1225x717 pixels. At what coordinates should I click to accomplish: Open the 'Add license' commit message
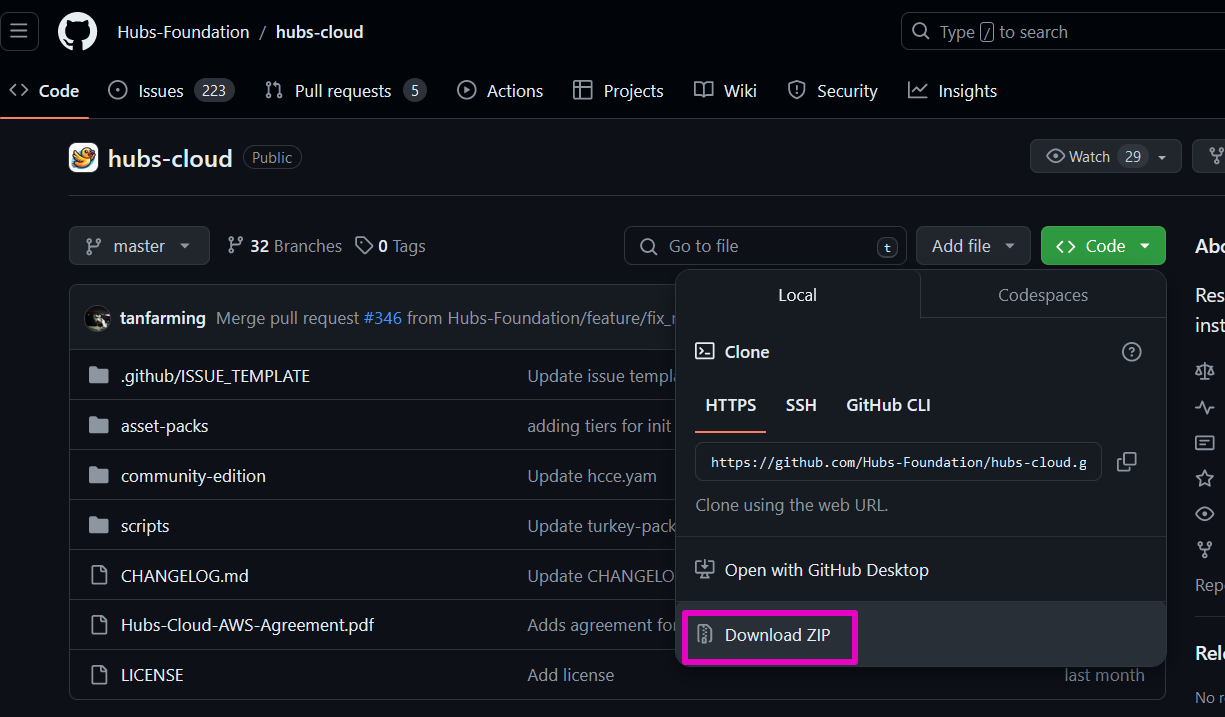coord(571,675)
